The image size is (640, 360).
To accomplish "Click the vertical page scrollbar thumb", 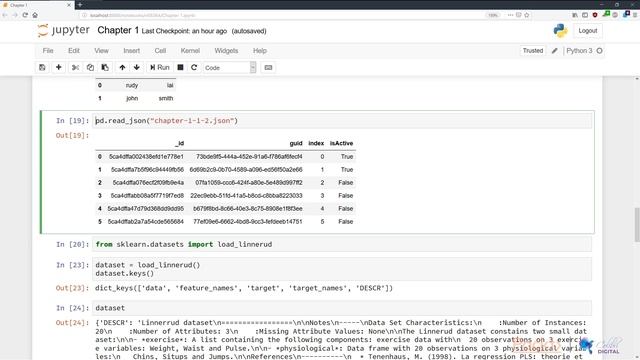I will 637,224.
